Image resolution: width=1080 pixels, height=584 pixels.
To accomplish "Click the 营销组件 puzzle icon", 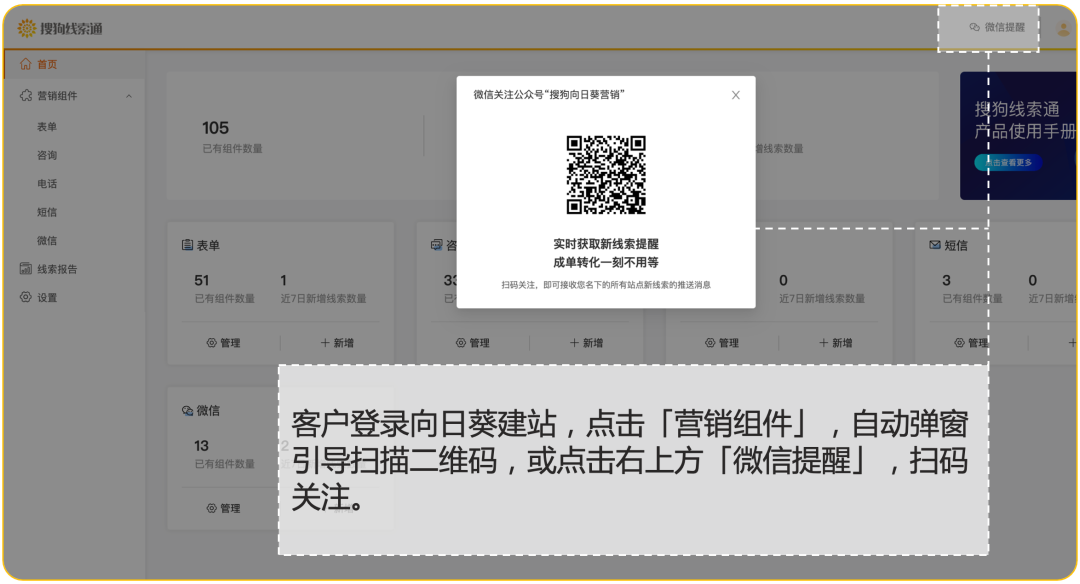I will coord(25,96).
